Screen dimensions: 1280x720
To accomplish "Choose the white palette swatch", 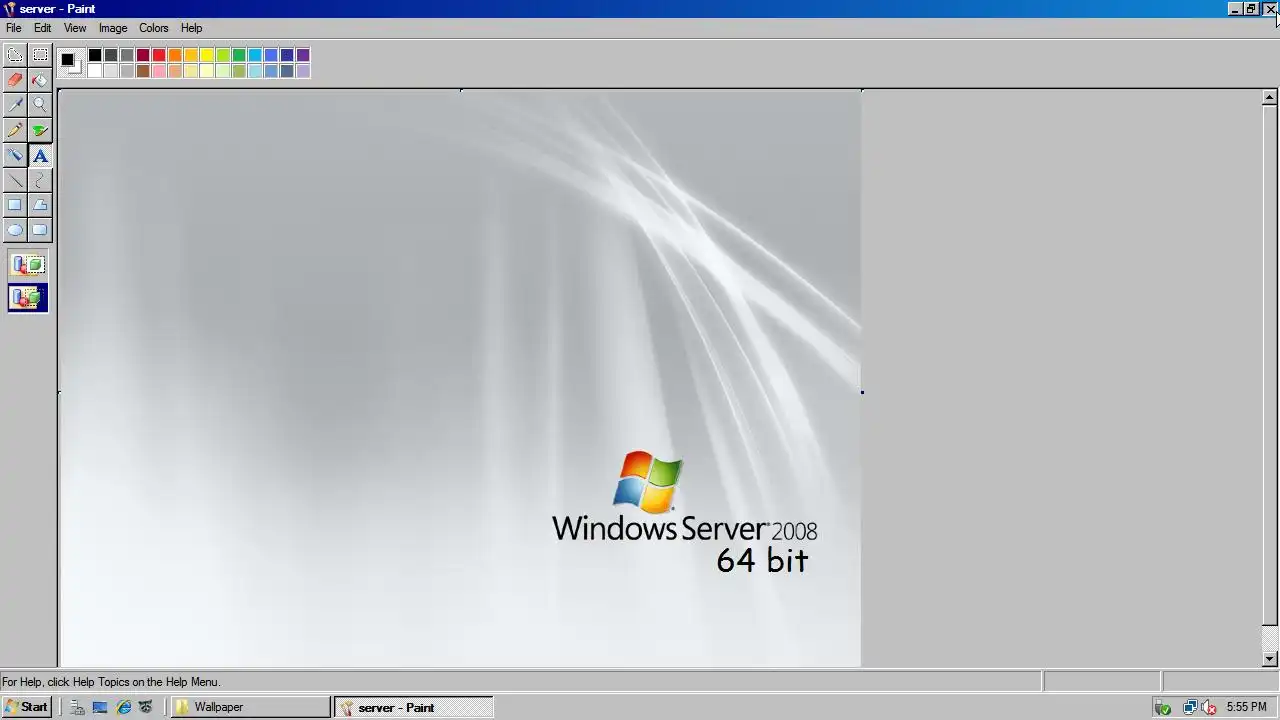I will [95, 71].
